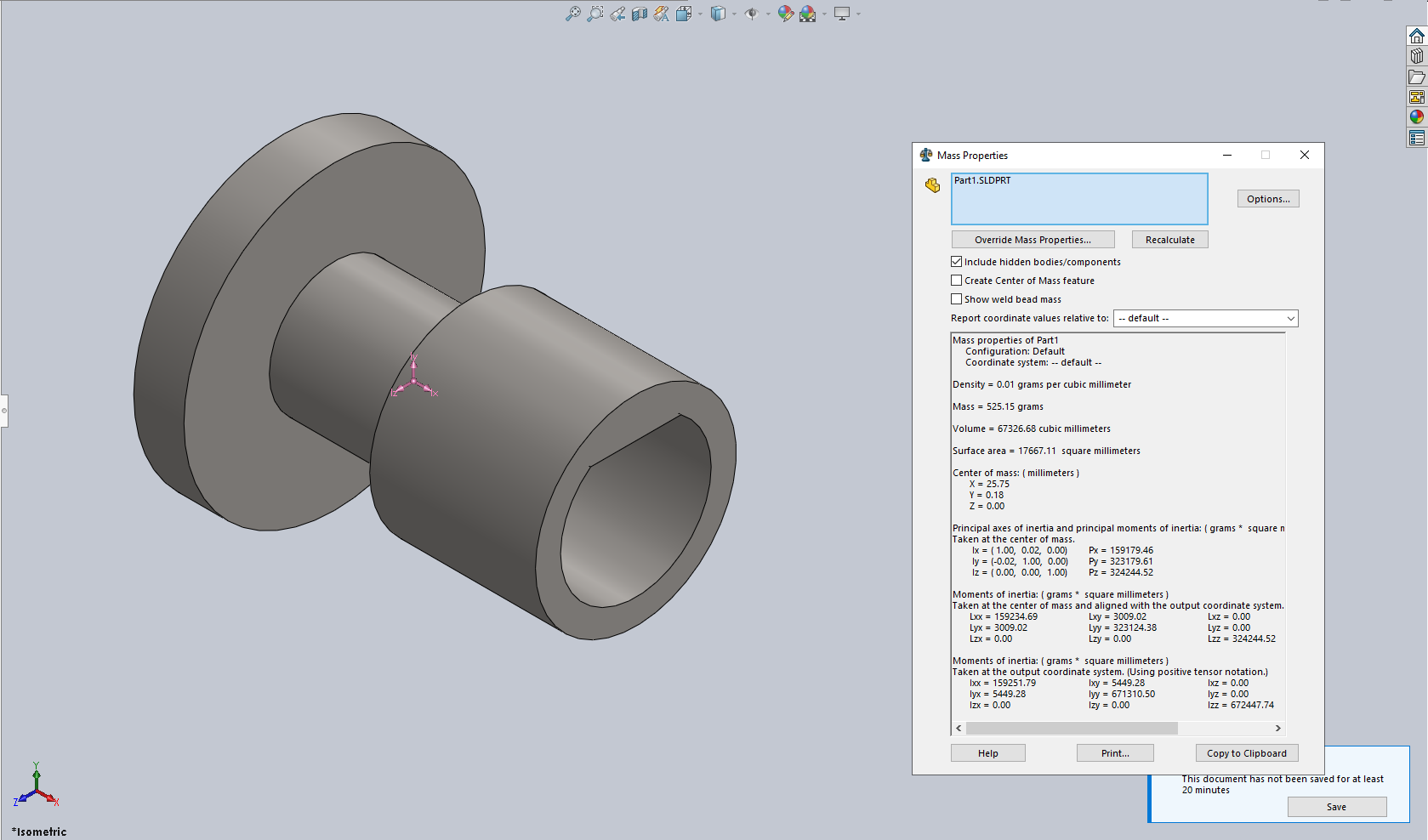Activate the Zoom to Area tool
The height and width of the screenshot is (840, 1428).
pos(595,14)
